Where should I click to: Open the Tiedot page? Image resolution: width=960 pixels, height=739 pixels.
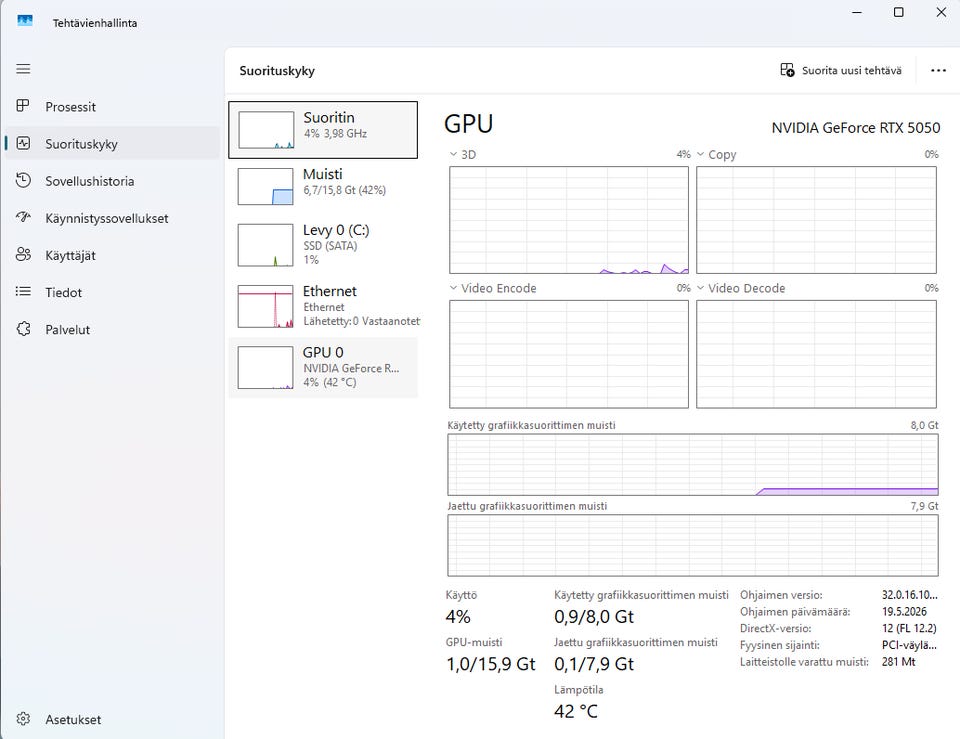click(x=112, y=292)
